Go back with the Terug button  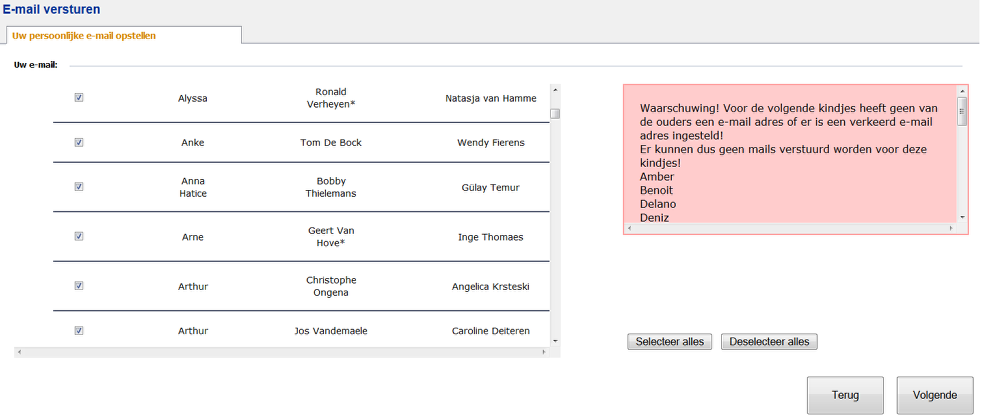pos(845,395)
